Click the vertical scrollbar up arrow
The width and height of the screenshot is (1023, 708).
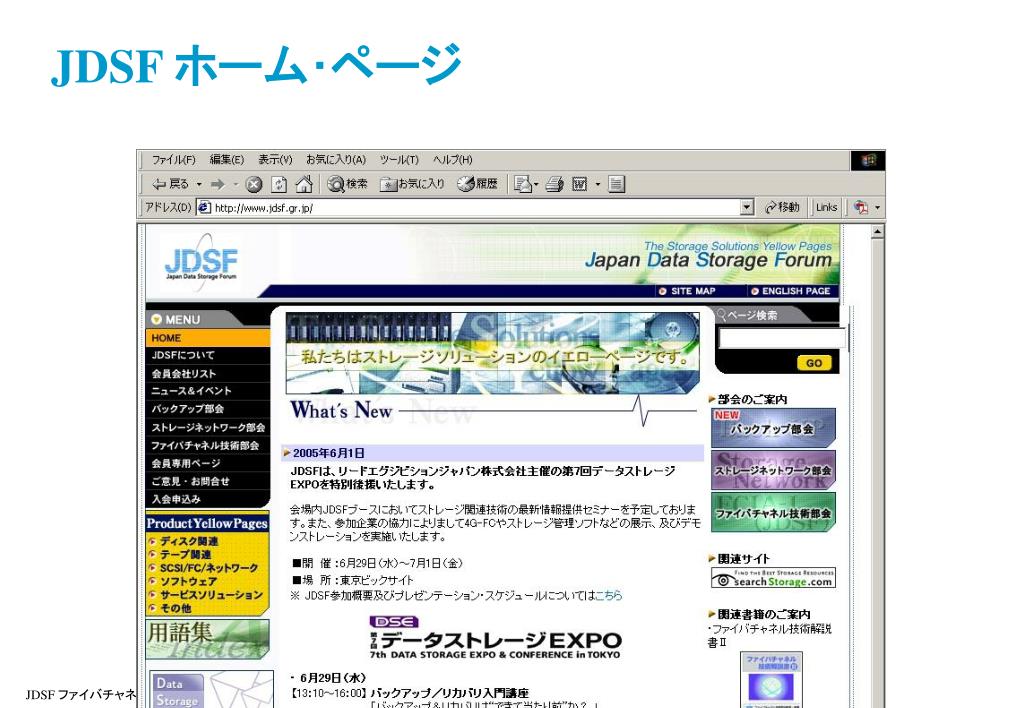tap(878, 232)
